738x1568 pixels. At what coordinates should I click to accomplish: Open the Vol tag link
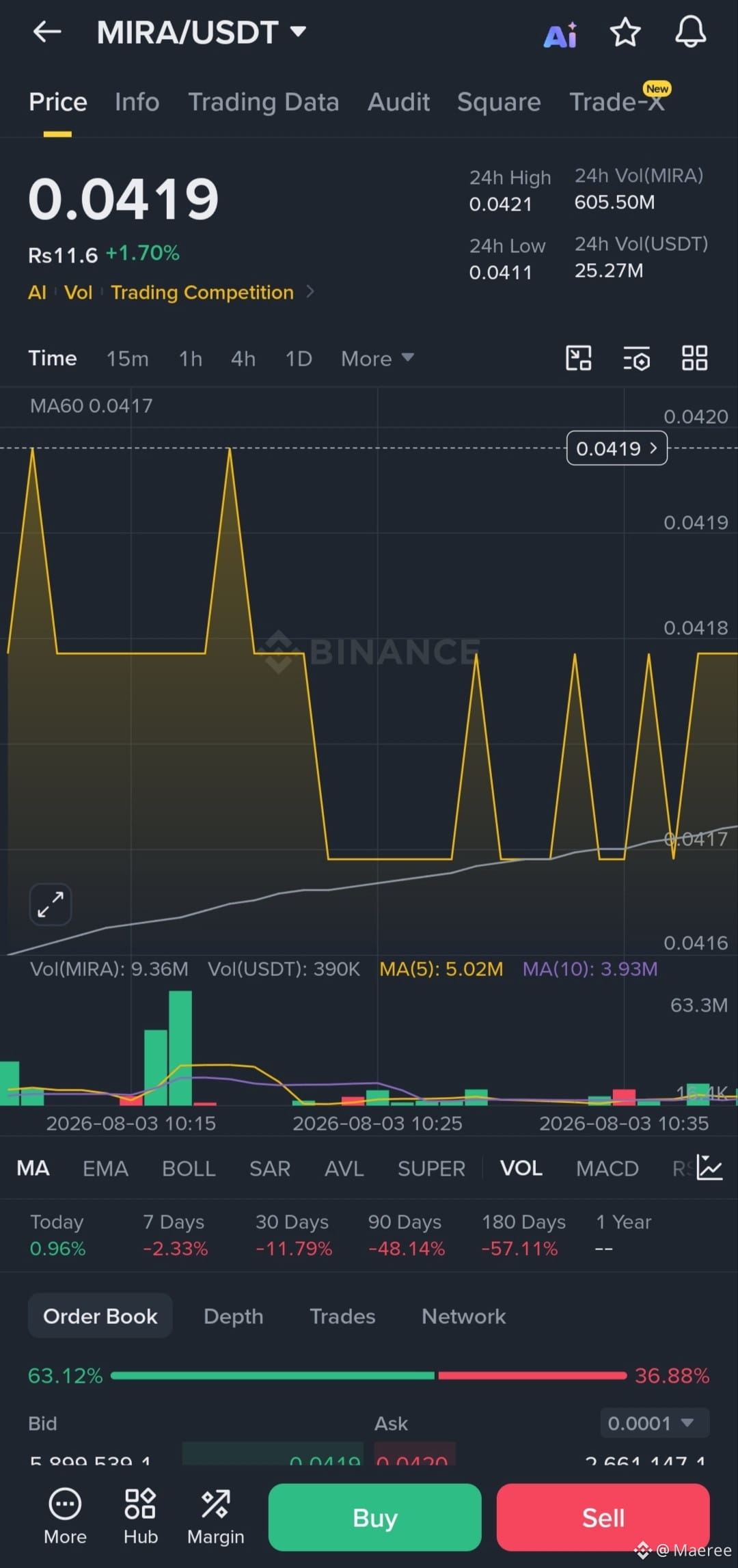pyautogui.click(x=78, y=292)
